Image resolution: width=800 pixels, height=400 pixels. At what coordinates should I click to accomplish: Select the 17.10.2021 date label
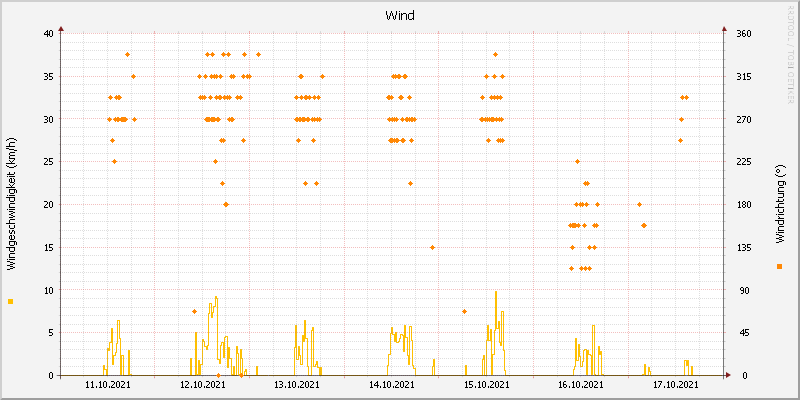click(676, 384)
